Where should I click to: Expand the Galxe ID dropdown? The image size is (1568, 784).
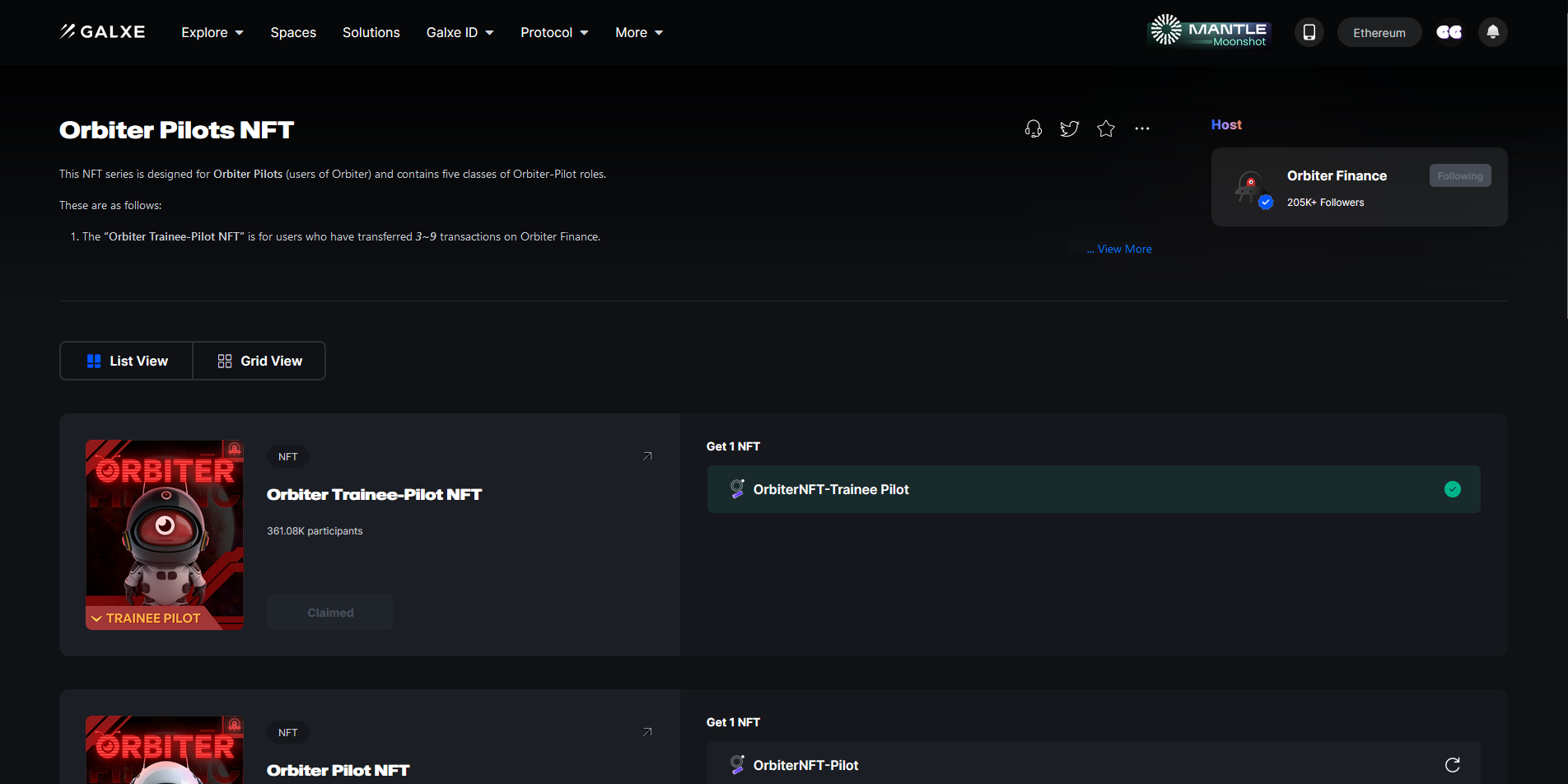(460, 32)
